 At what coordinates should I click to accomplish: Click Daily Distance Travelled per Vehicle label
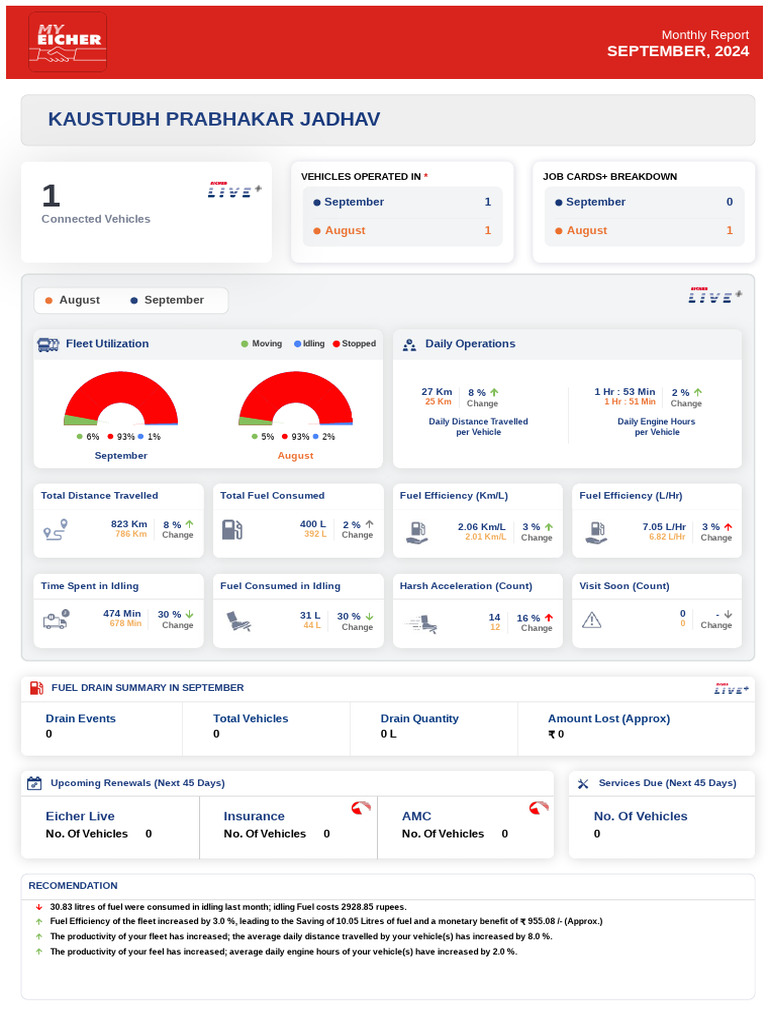tap(479, 427)
